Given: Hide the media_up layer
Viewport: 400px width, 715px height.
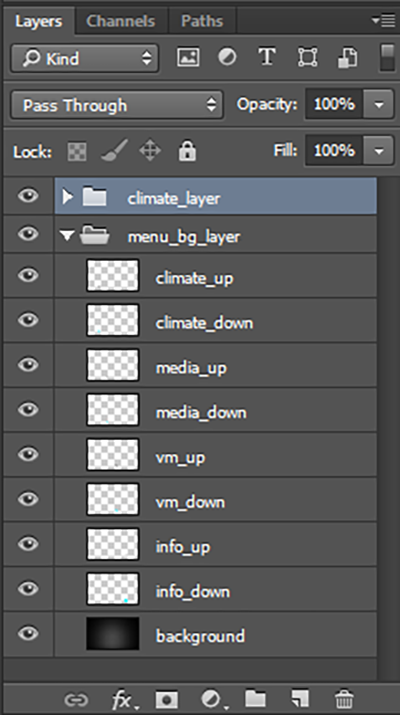Looking at the screenshot, I should pos(28,365).
